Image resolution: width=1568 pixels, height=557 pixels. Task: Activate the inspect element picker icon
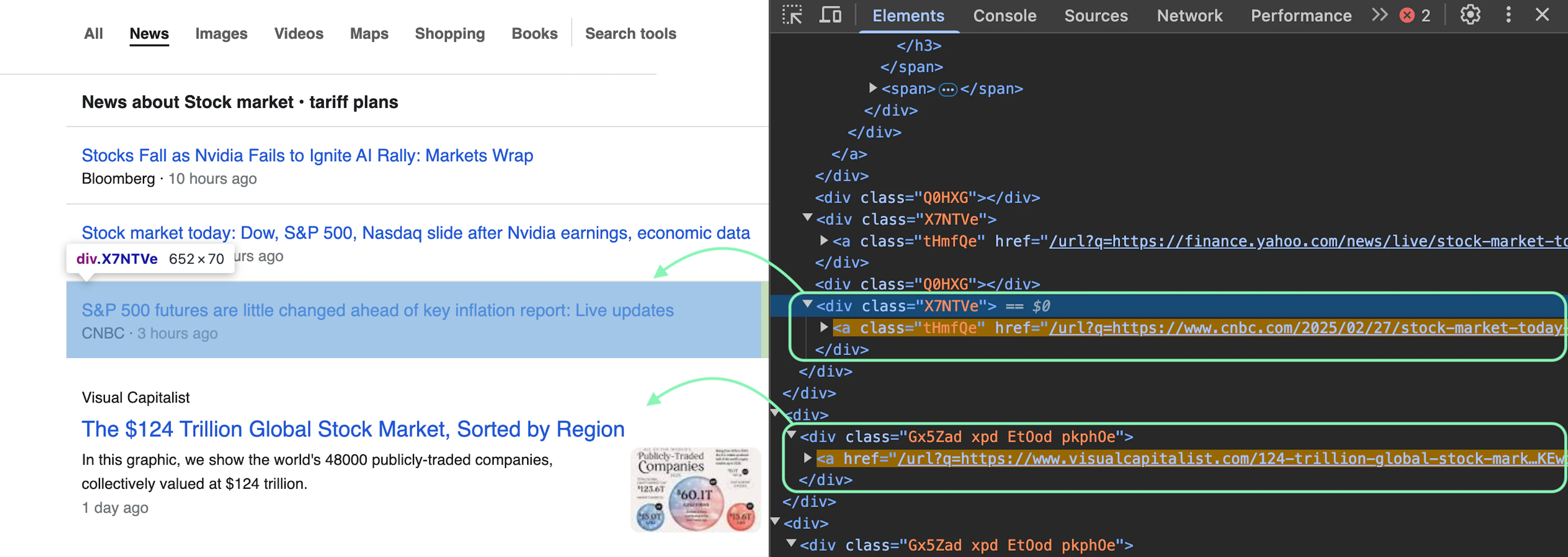[x=792, y=15]
